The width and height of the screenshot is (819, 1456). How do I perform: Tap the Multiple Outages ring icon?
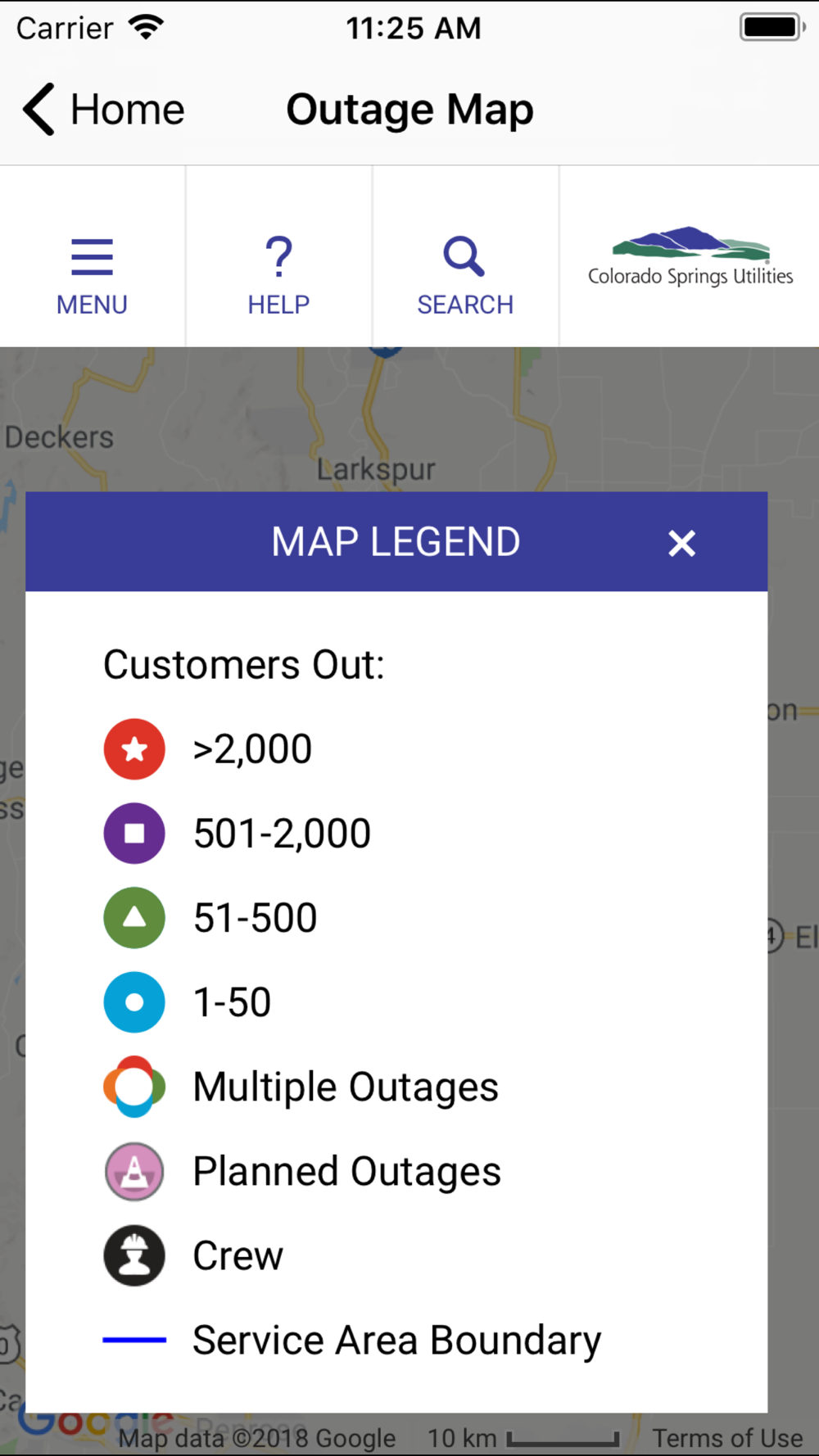pos(134,1087)
